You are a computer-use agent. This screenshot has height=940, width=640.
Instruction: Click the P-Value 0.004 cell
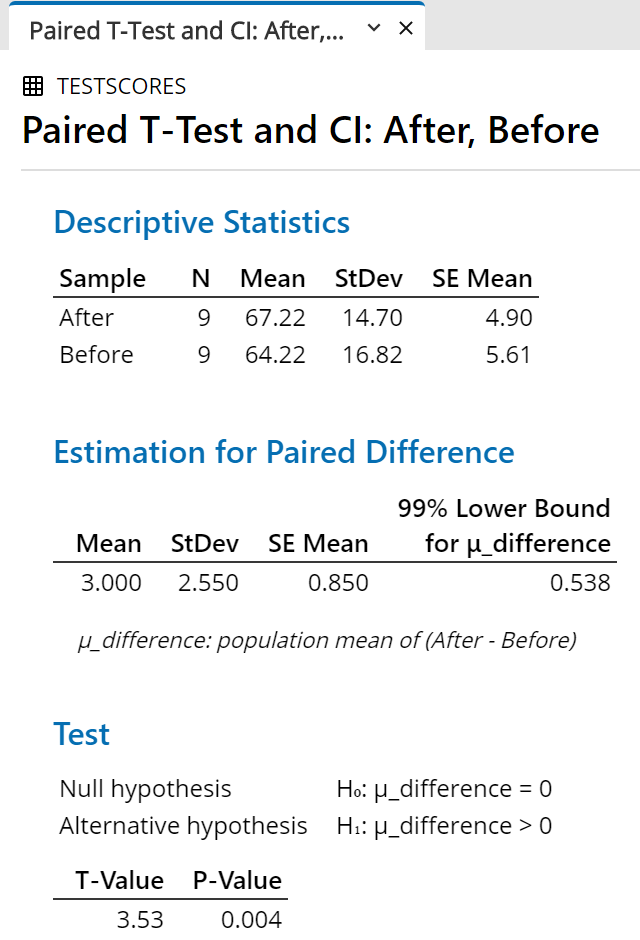pos(251,920)
